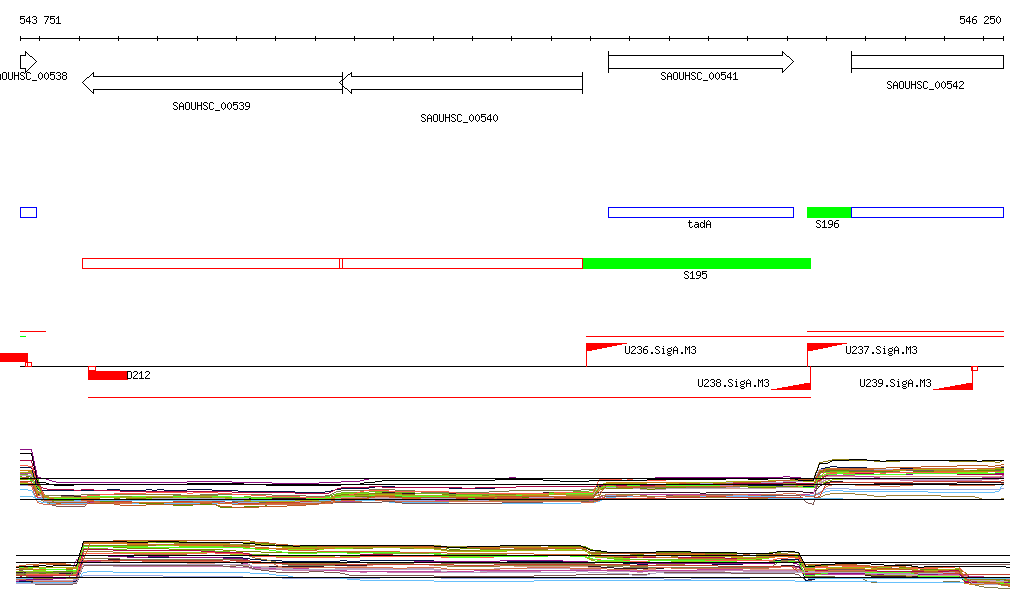Click the red D212 segment block
The image size is (1024, 611).
(107, 375)
